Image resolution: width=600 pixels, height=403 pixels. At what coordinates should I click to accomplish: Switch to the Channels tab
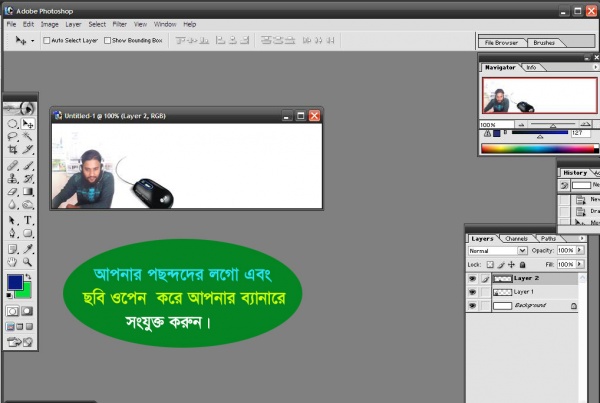coord(516,239)
